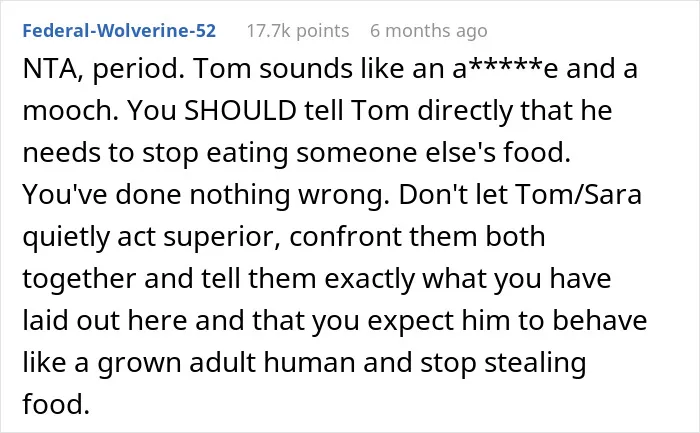The width and height of the screenshot is (700, 433).
Task: Click the word behave
Action: 600,320
